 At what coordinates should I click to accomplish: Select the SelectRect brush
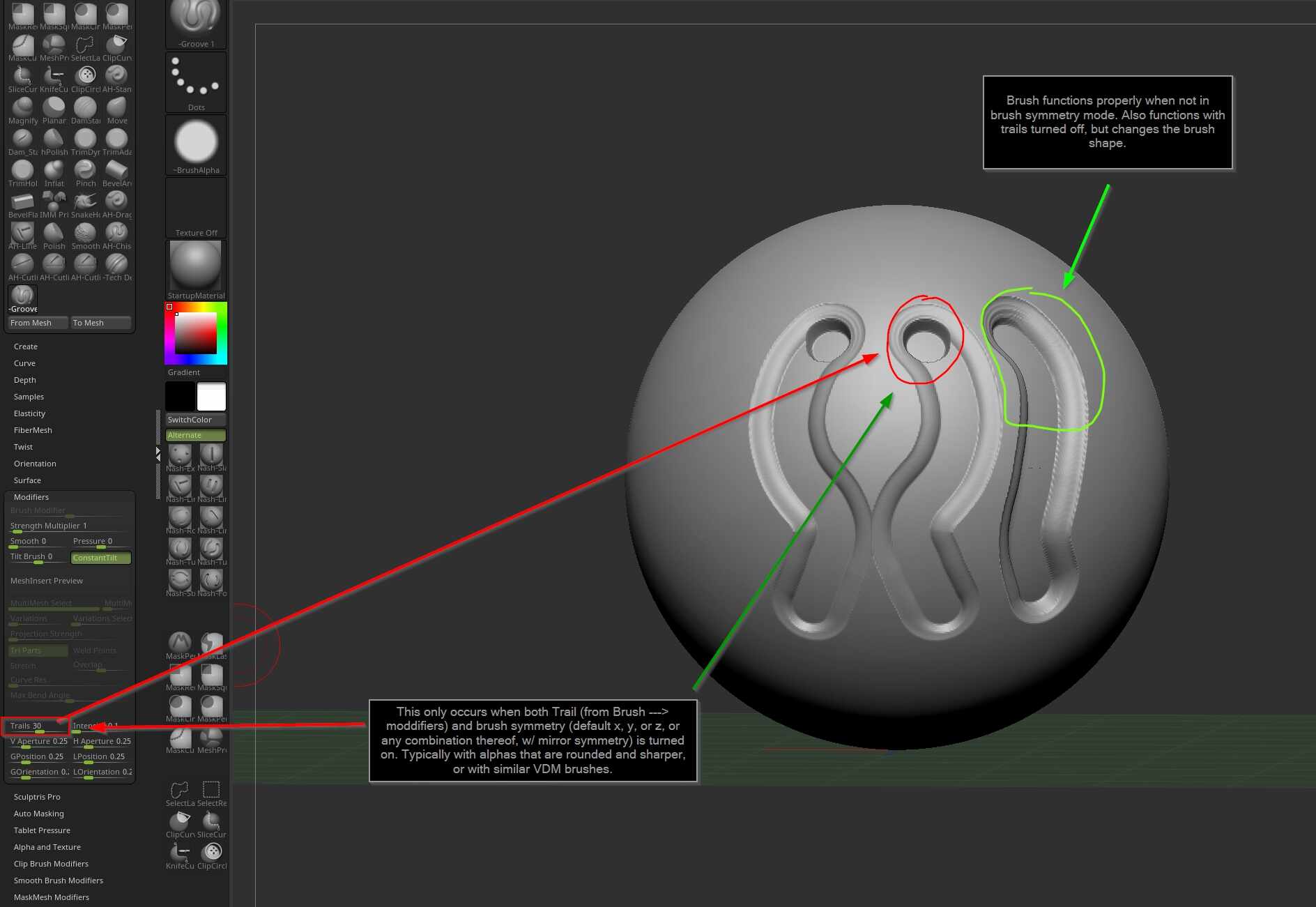[x=211, y=793]
